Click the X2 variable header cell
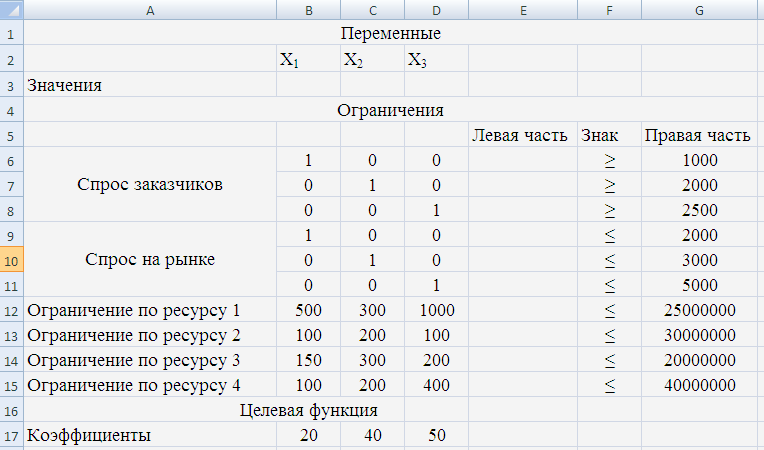The width and height of the screenshot is (764, 450). [x=372, y=59]
